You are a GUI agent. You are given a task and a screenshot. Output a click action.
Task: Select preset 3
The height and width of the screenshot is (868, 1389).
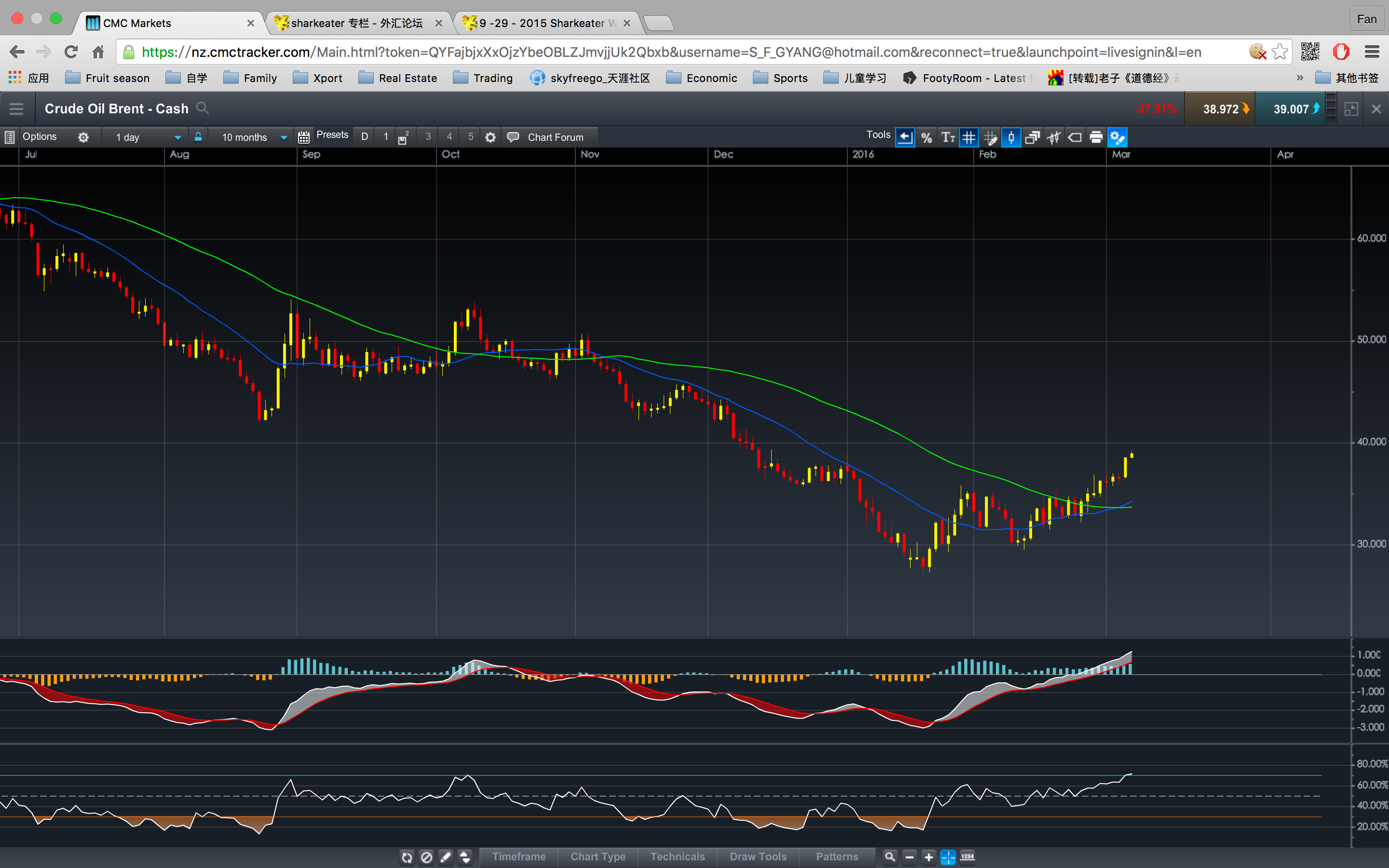tap(428, 136)
